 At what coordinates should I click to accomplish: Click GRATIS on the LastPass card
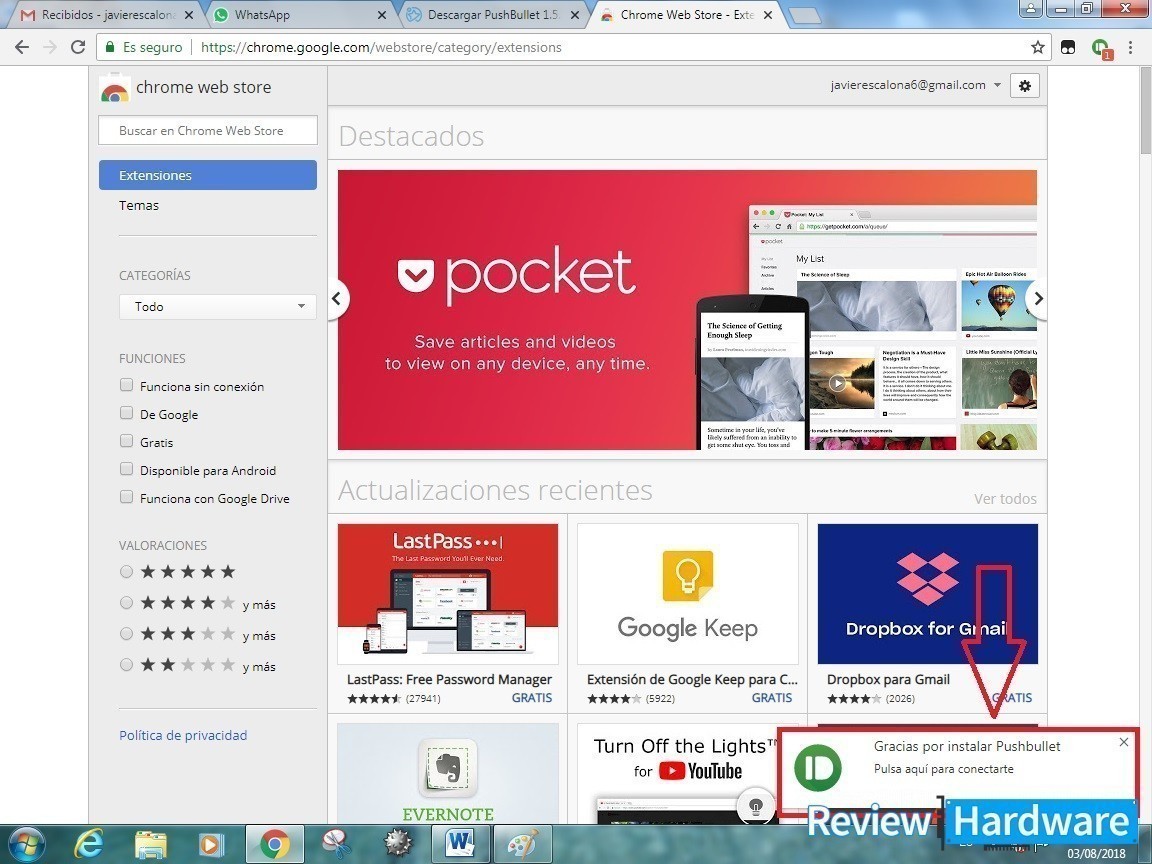tap(532, 698)
